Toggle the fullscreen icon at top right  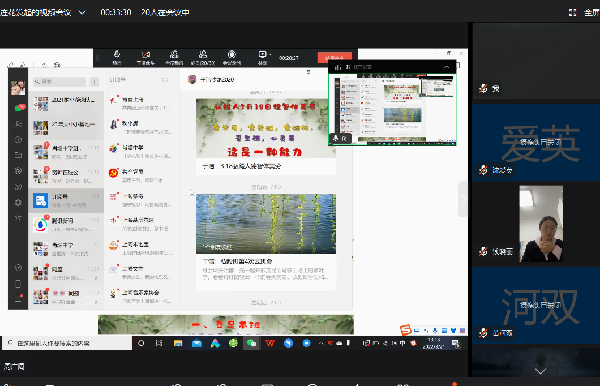572,13
